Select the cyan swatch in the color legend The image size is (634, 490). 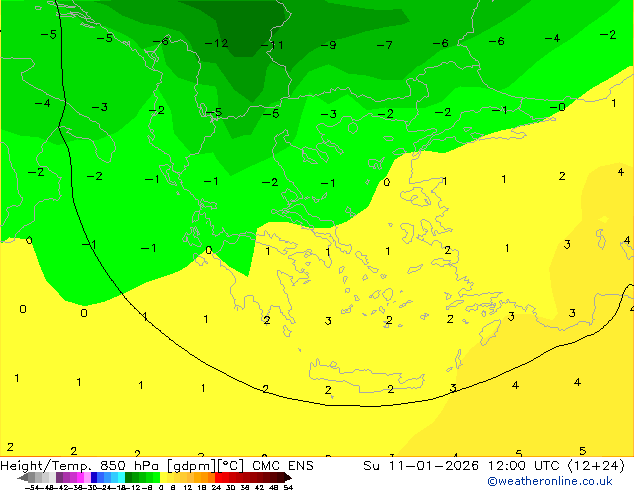click(x=121, y=477)
